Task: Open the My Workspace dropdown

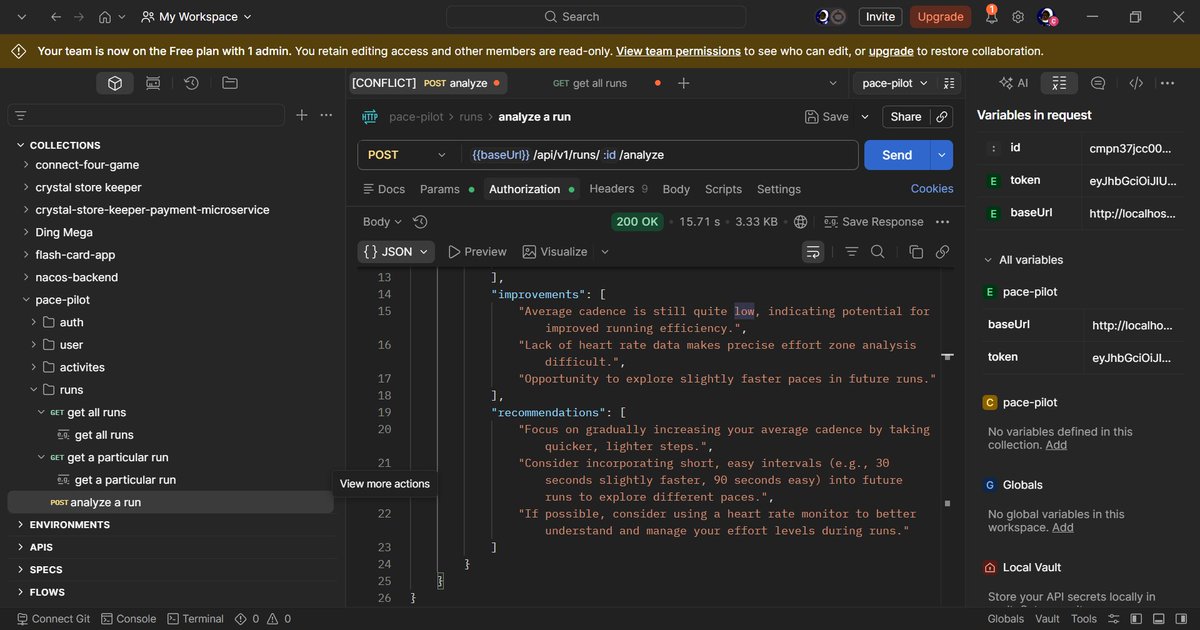Action: (x=197, y=17)
